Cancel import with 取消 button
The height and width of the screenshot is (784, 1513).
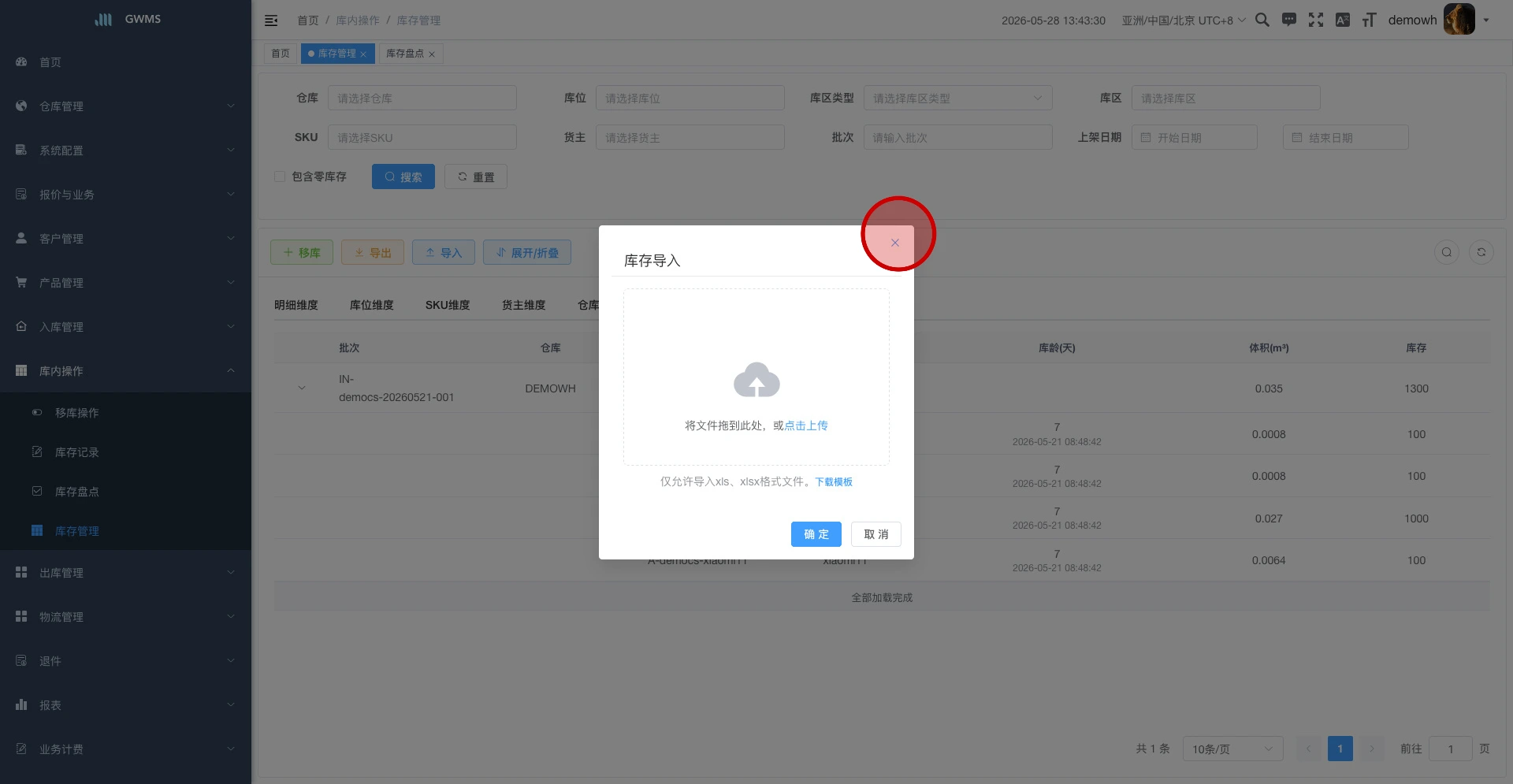[x=876, y=534]
